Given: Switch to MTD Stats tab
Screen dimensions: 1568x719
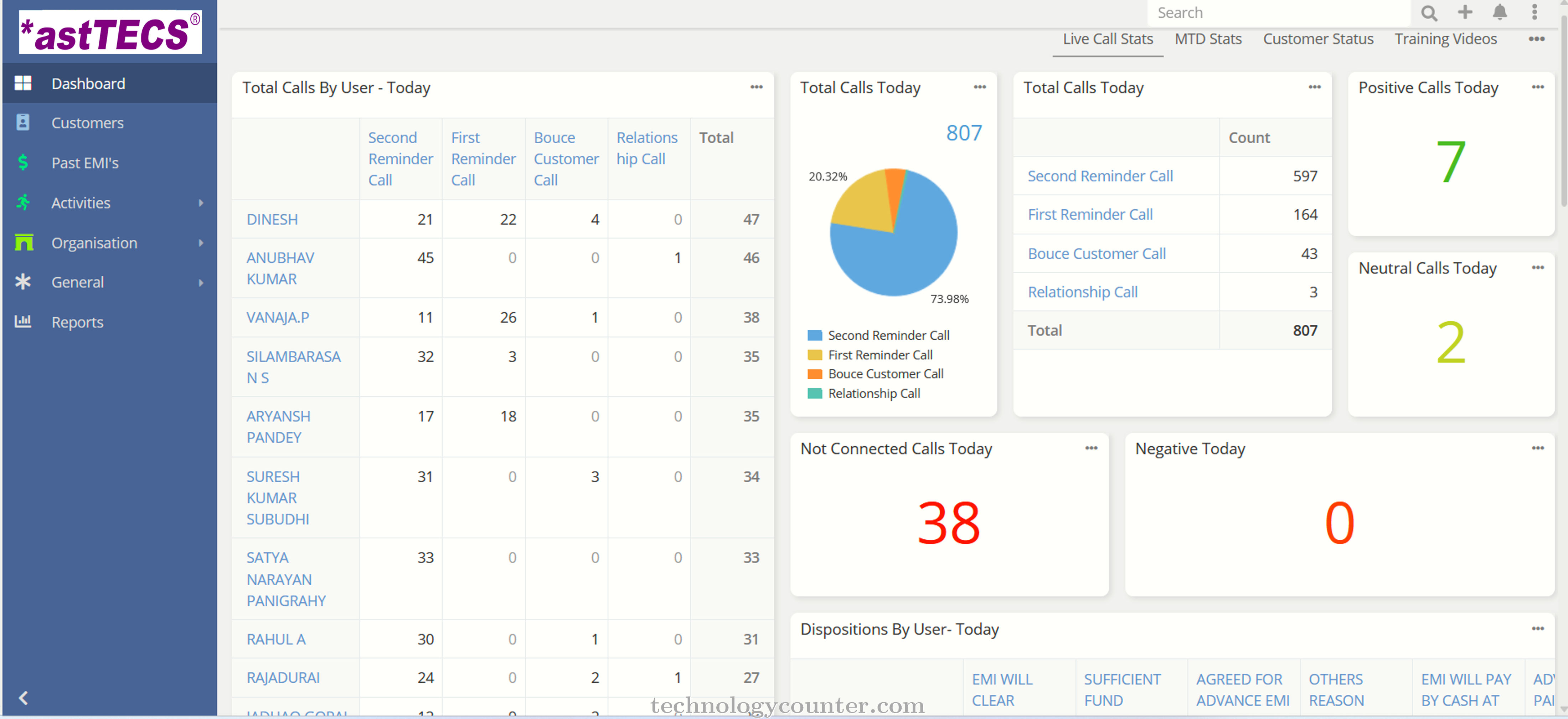Looking at the screenshot, I should tap(1208, 39).
